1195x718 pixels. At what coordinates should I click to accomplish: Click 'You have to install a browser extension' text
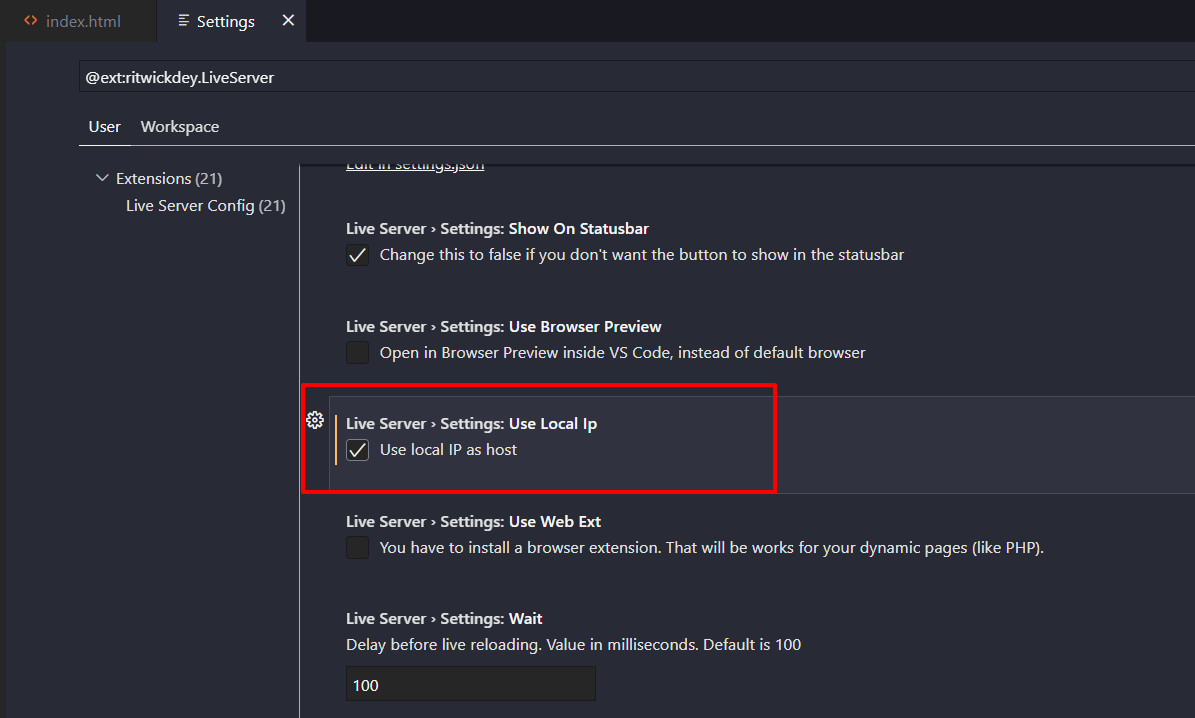[712, 548]
